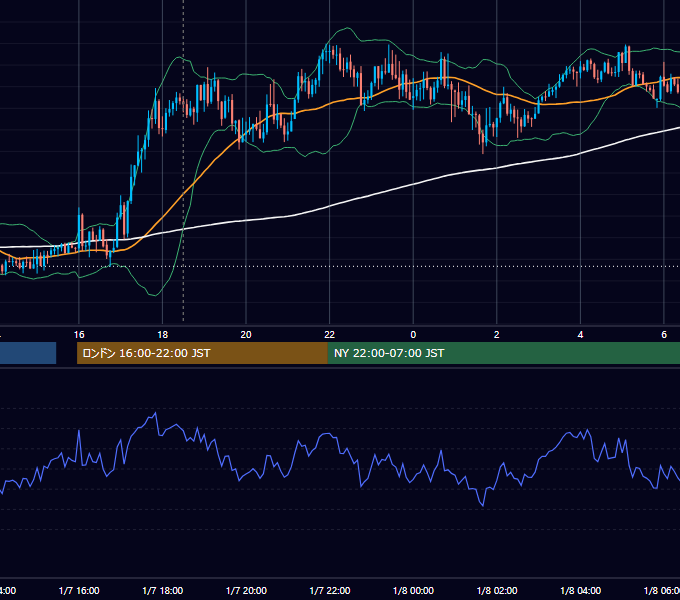The width and height of the screenshot is (680, 600).
Task: Click the 1/7 22:00 date label
Action: (330, 591)
